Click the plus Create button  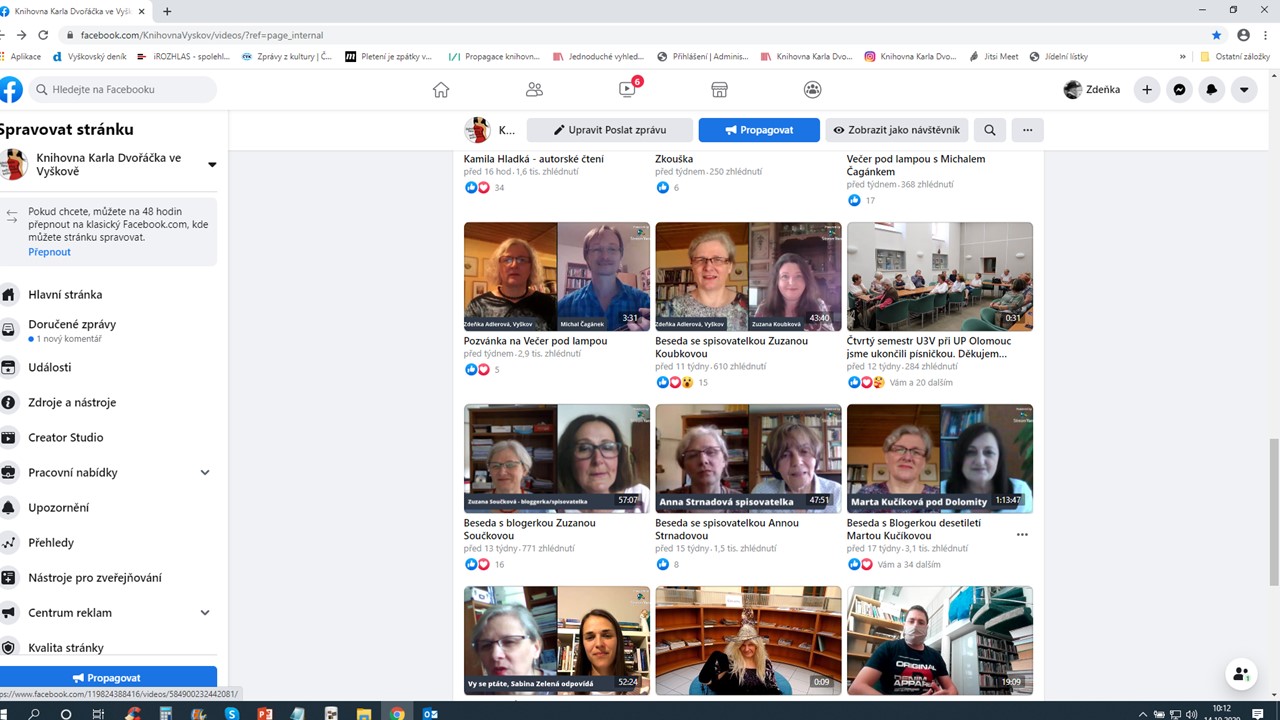point(1147,90)
